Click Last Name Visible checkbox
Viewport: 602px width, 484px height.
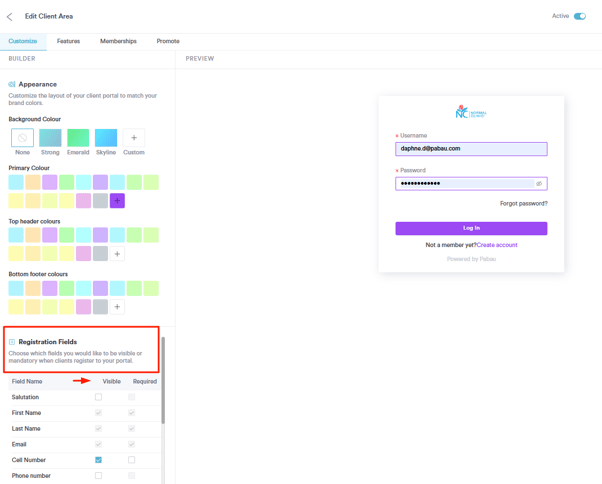click(98, 428)
